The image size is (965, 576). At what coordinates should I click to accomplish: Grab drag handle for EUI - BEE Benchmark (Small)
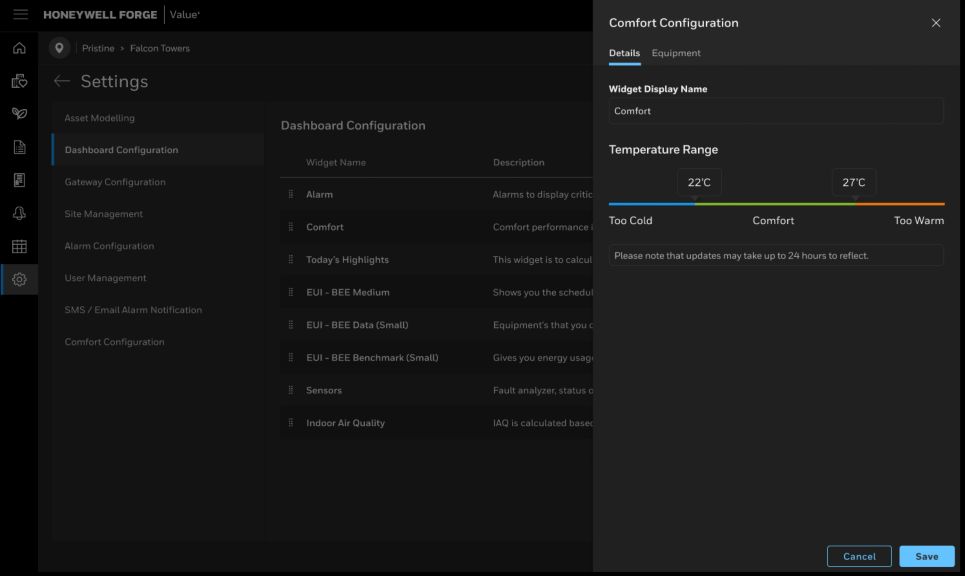290,358
